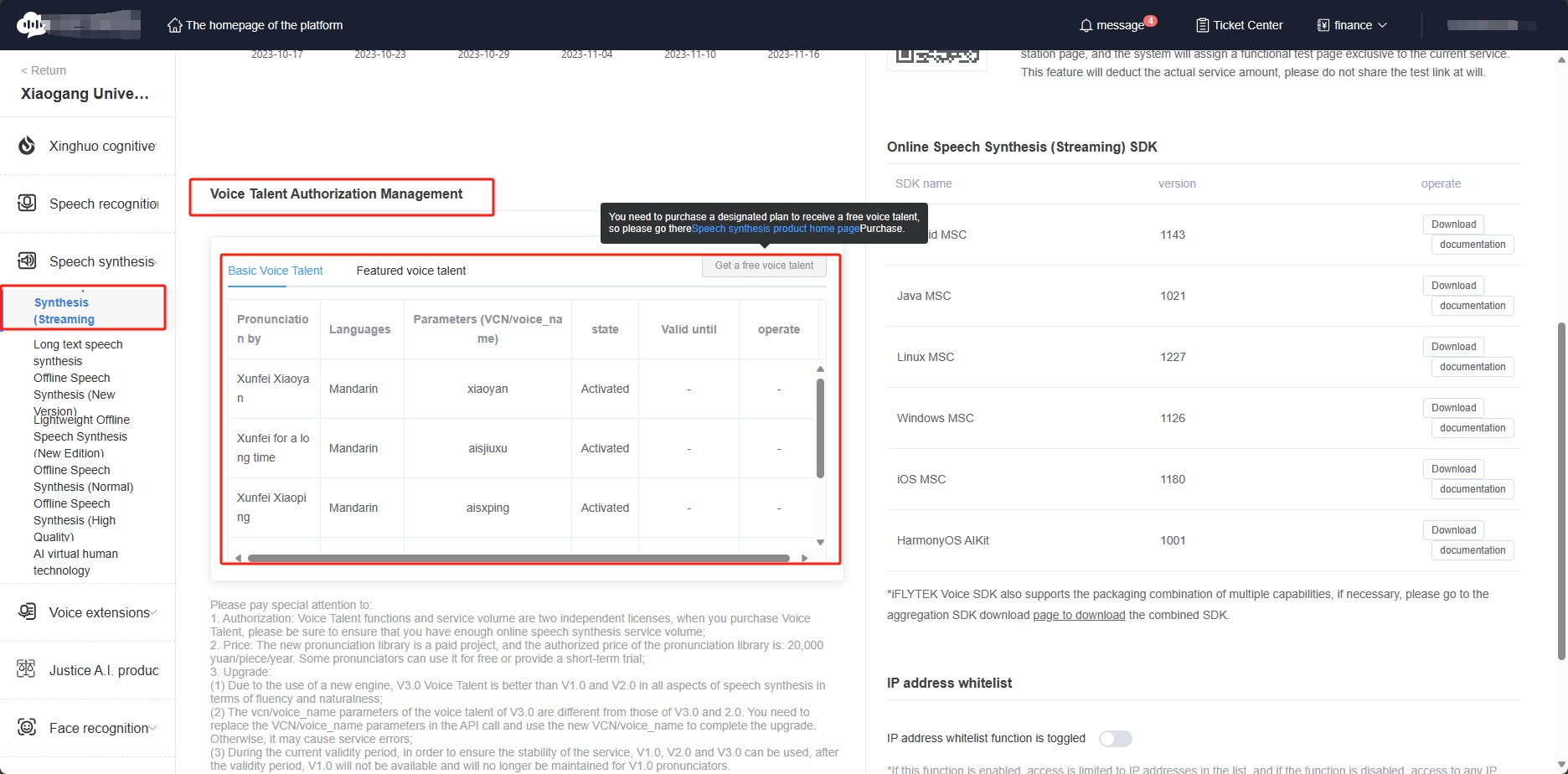Select Long text speech synthesis item
Viewport: 1568px width, 774px height.
click(78, 353)
